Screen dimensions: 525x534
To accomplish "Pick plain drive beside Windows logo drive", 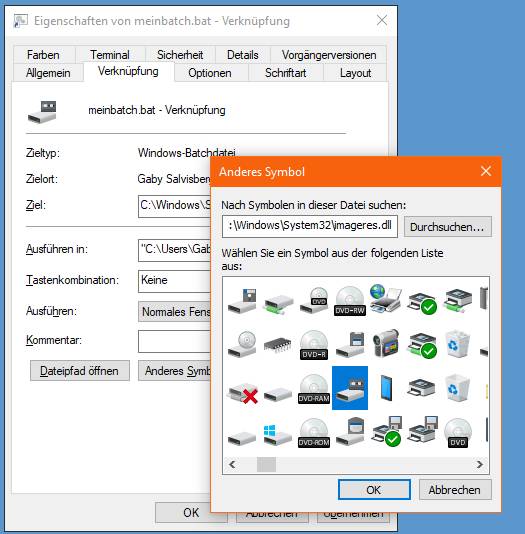I will (x=242, y=438).
